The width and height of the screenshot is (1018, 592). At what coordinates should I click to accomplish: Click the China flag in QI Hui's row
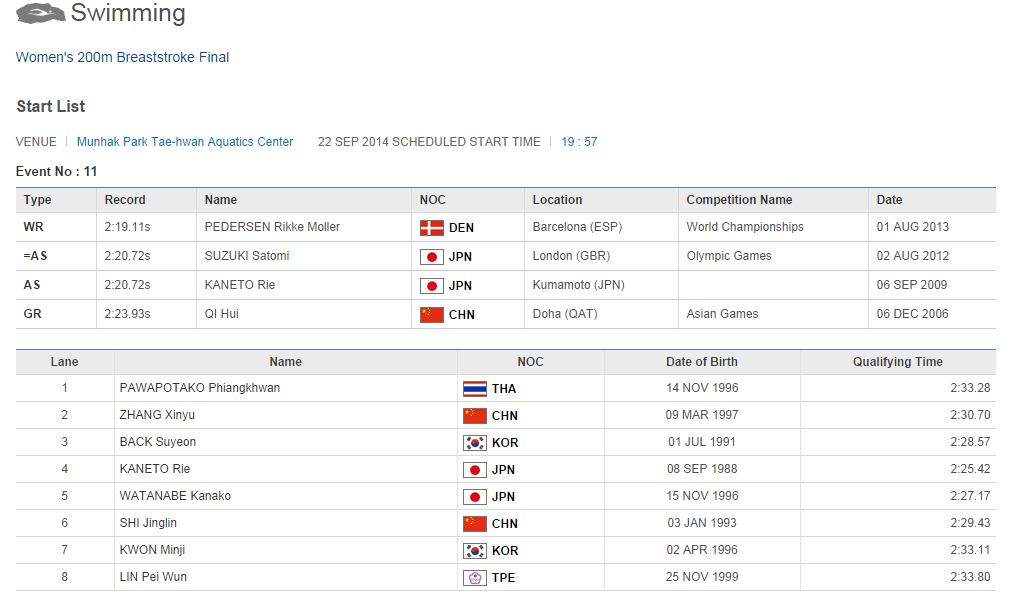click(432, 315)
